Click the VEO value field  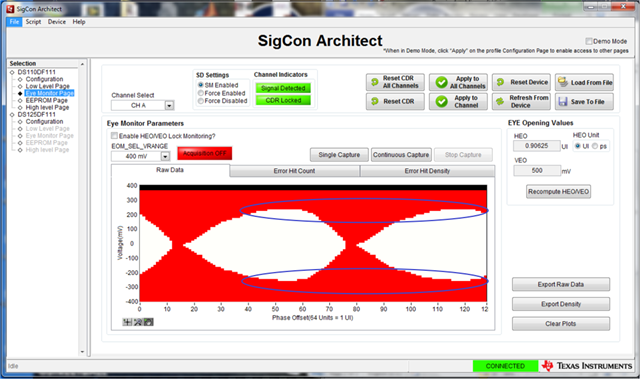pos(537,171)
